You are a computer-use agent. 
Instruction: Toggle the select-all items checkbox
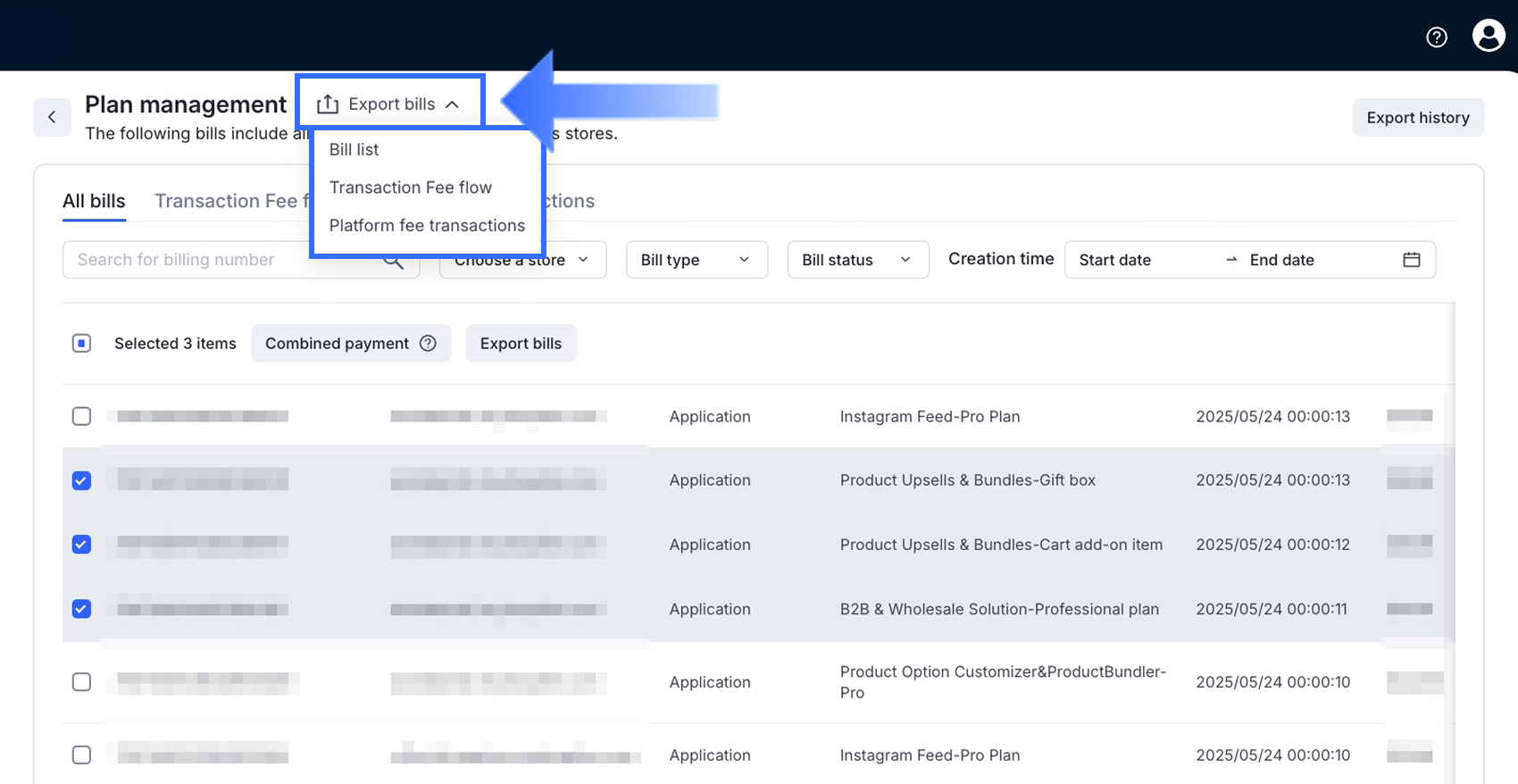[x=81, y=343]
